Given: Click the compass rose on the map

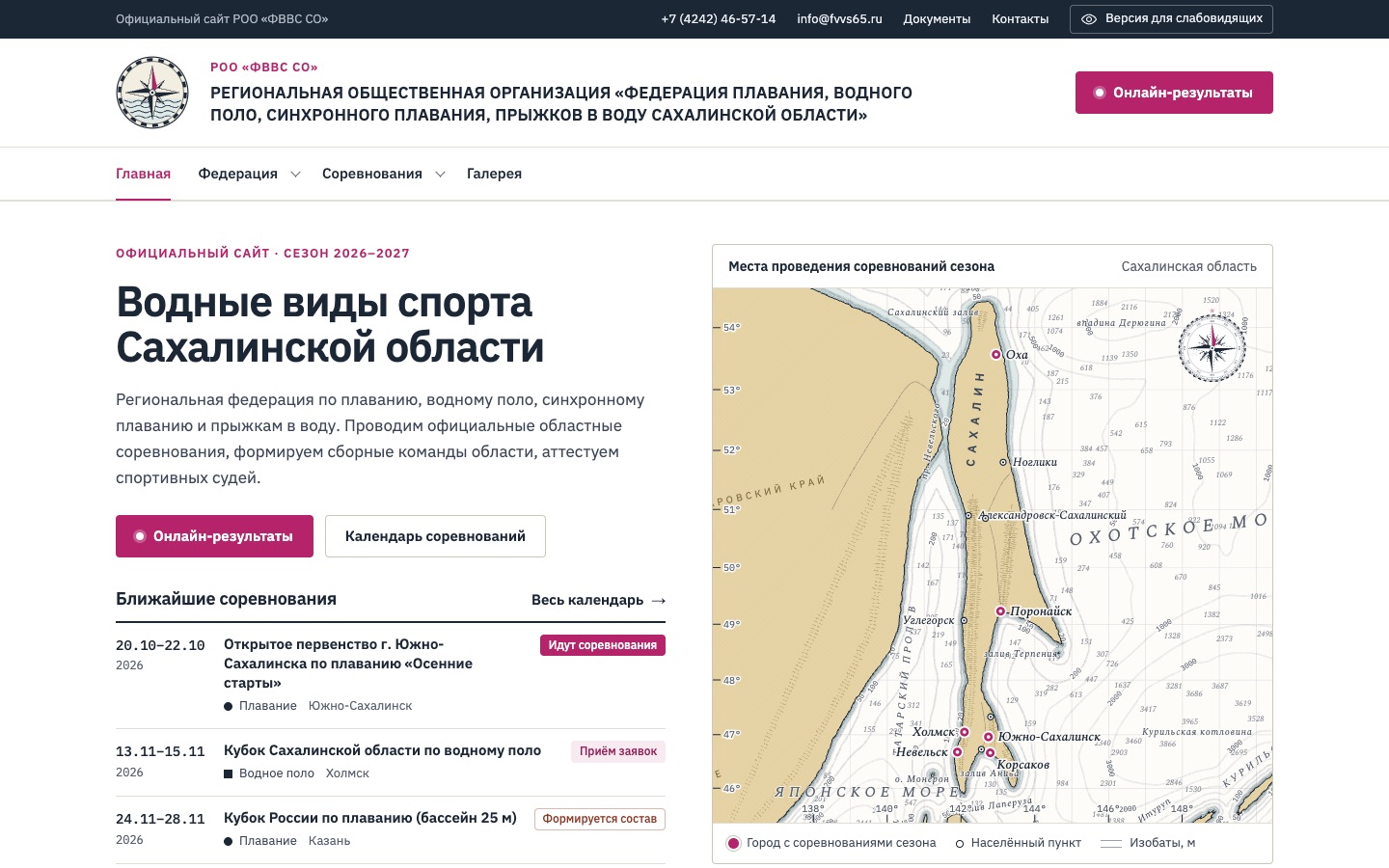Looking at the screenshot, I should (1212, 347).
